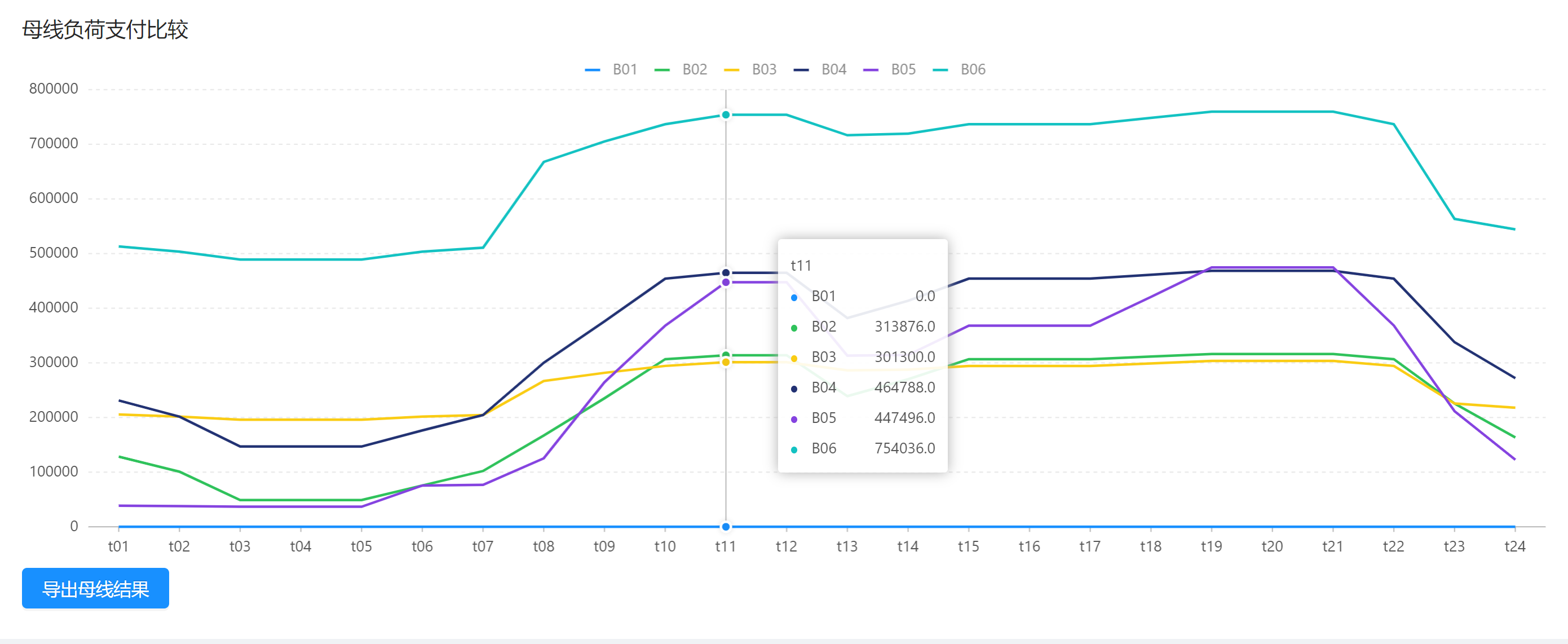Select the 447496.0 value in tooltip
Viewport: 1568px width, 644px height.
(x=904, y=418)
